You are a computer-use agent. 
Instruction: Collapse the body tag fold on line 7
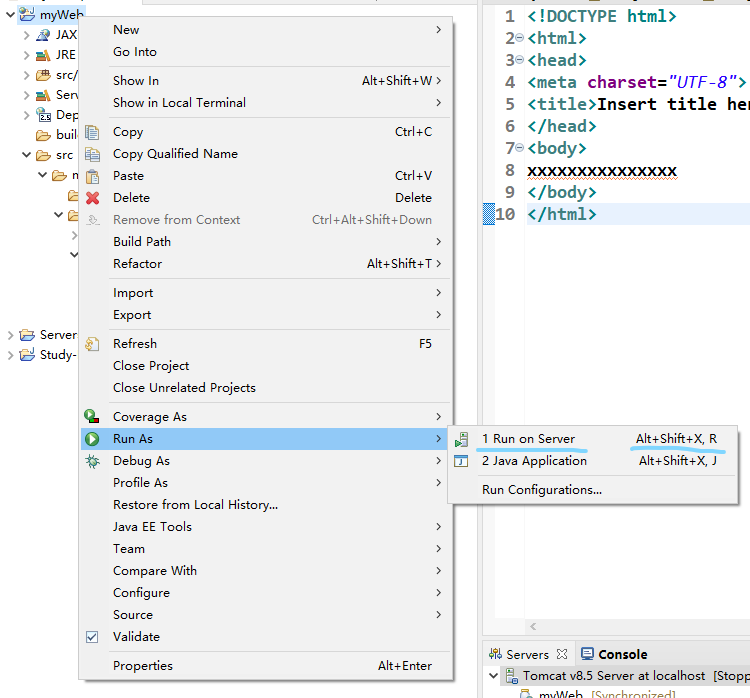pos(519,148)
